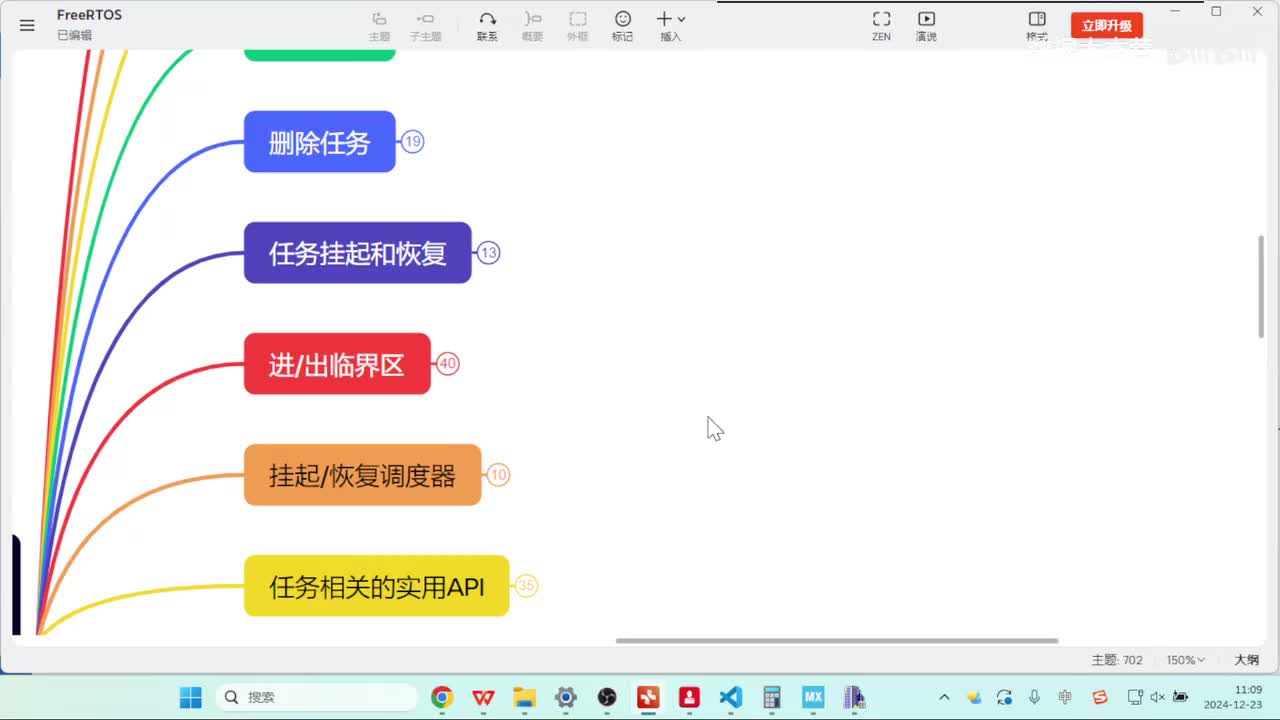Click the sync refresh tray icon
This screenshot has width=1280, height=720.
click(1004, 697)
